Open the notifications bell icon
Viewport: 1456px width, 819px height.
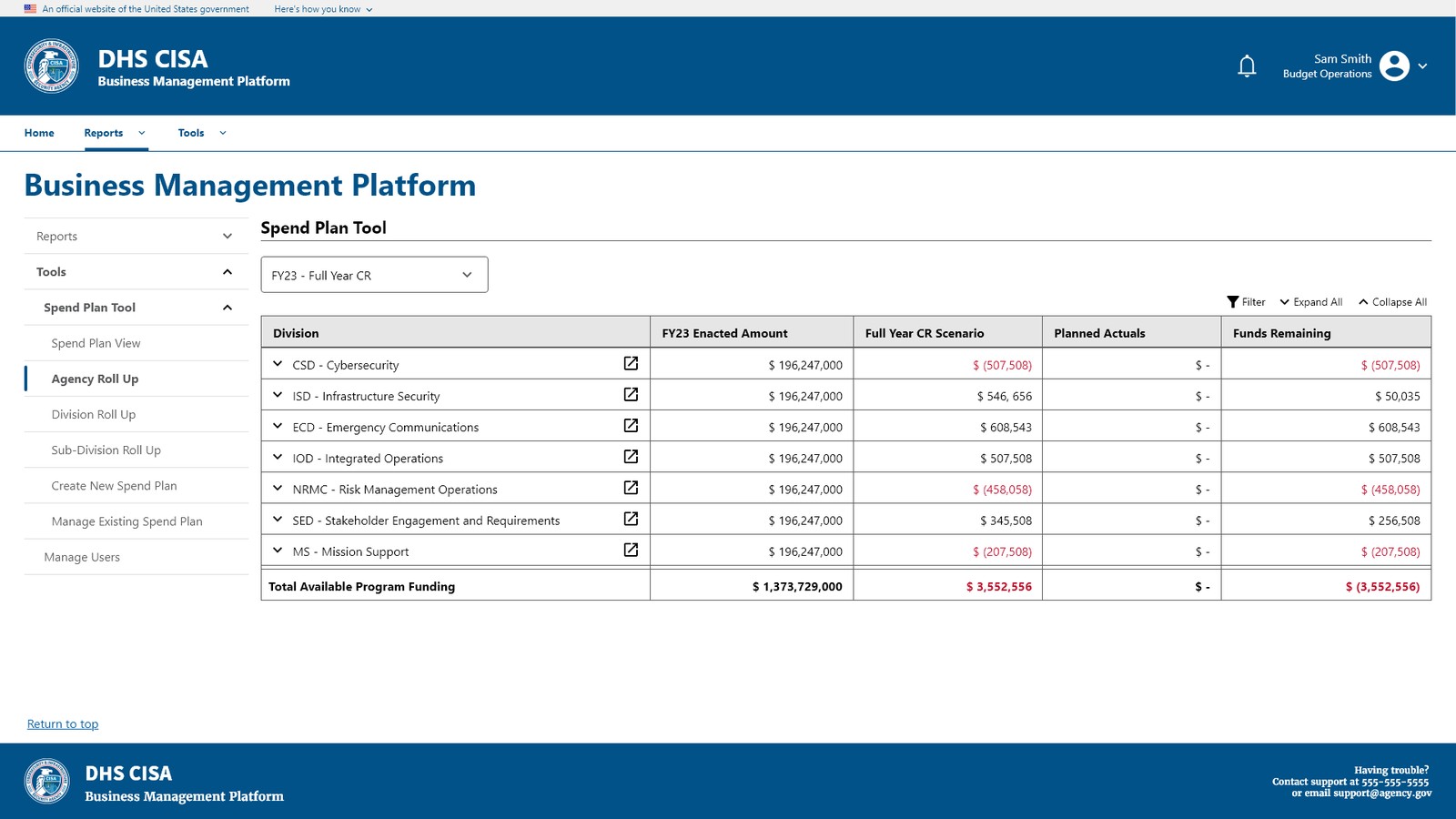[1247, 66]
